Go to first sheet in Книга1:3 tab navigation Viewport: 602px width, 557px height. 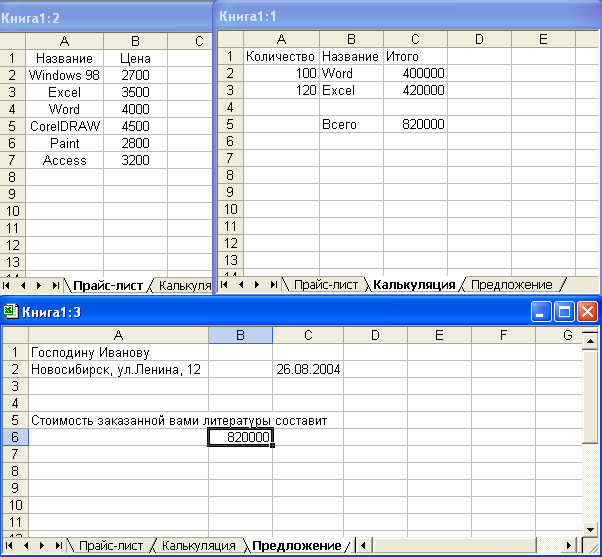pyautogui.click(x=9, y=545)
